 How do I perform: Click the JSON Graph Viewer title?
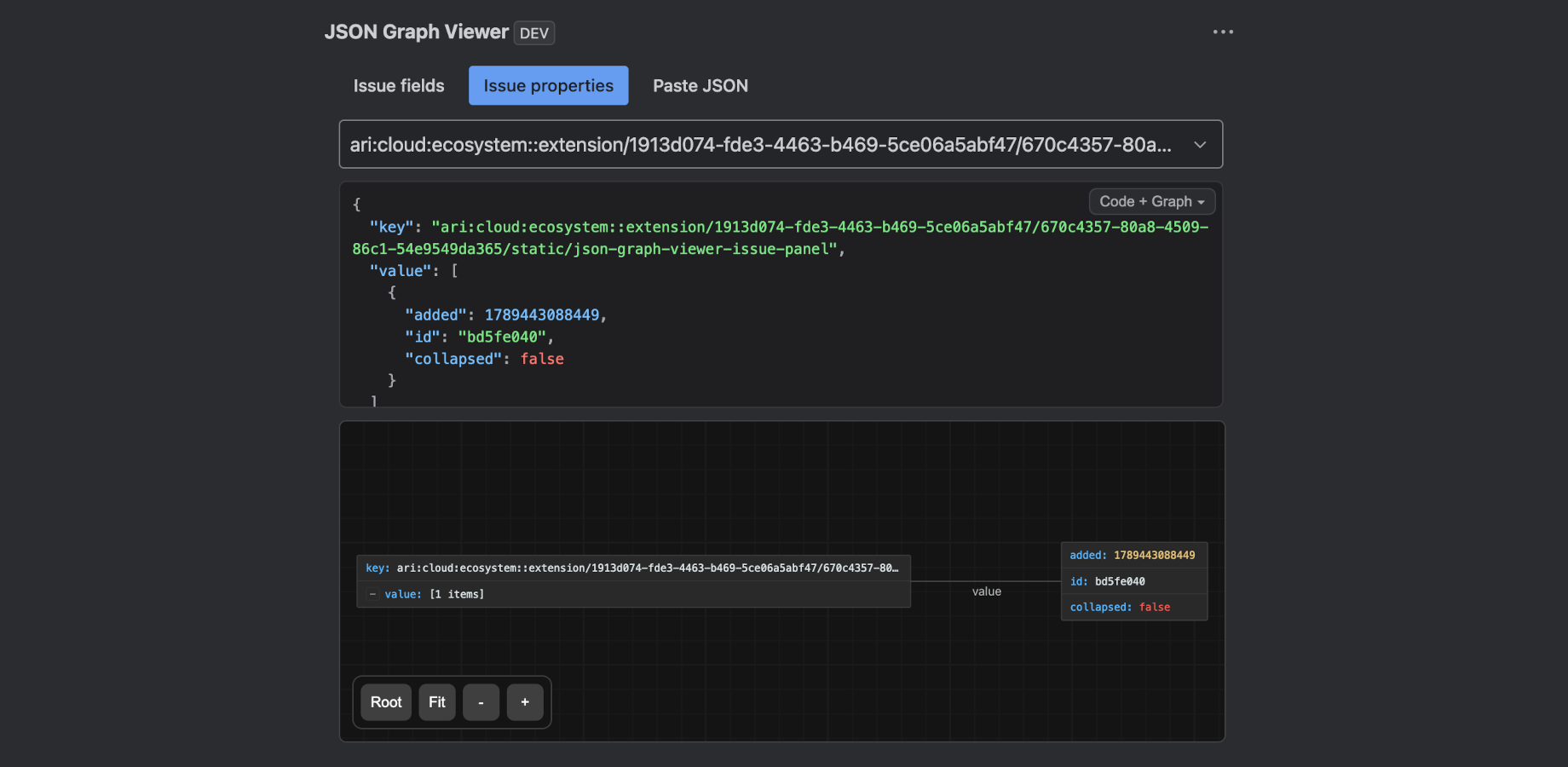416,32
